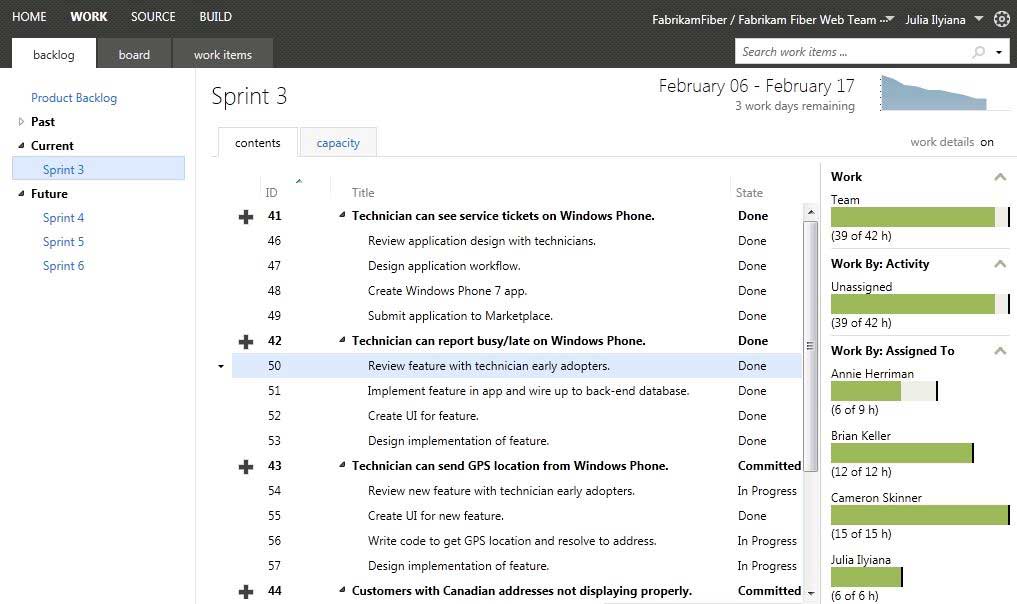Open search options dropdown arrow
The image size is (1017, 604).
click(x=999, y=52)
